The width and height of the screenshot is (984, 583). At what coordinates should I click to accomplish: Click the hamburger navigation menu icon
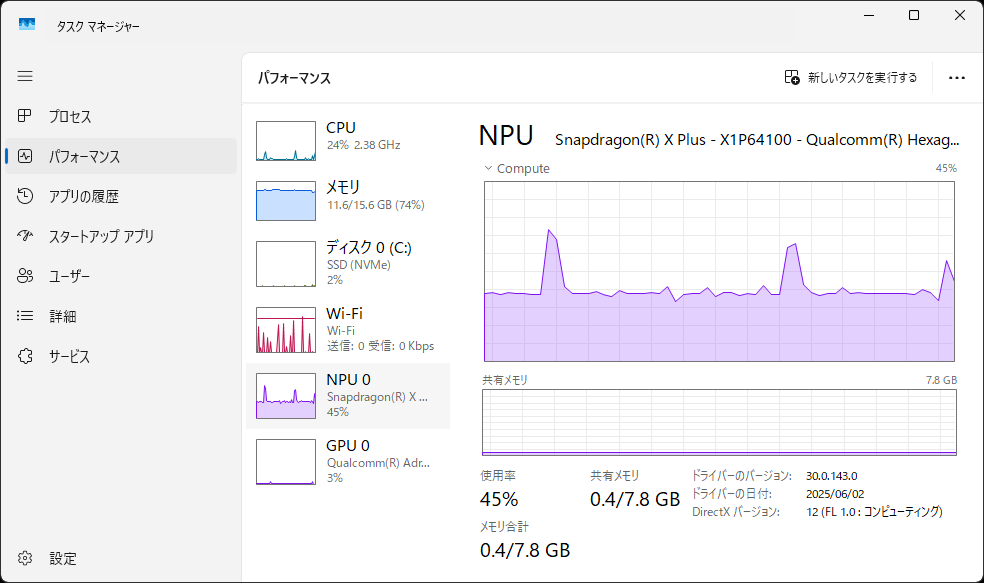tap(25, 76)
